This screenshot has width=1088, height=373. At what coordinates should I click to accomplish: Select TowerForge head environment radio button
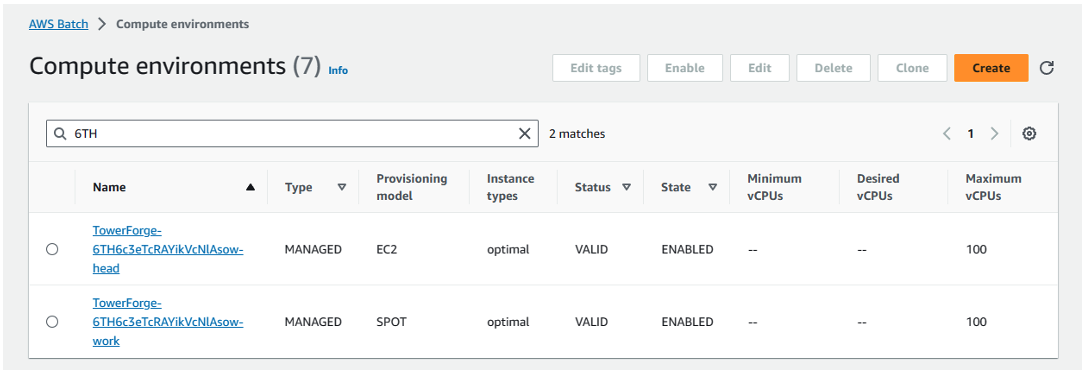[x=52, y=250]
